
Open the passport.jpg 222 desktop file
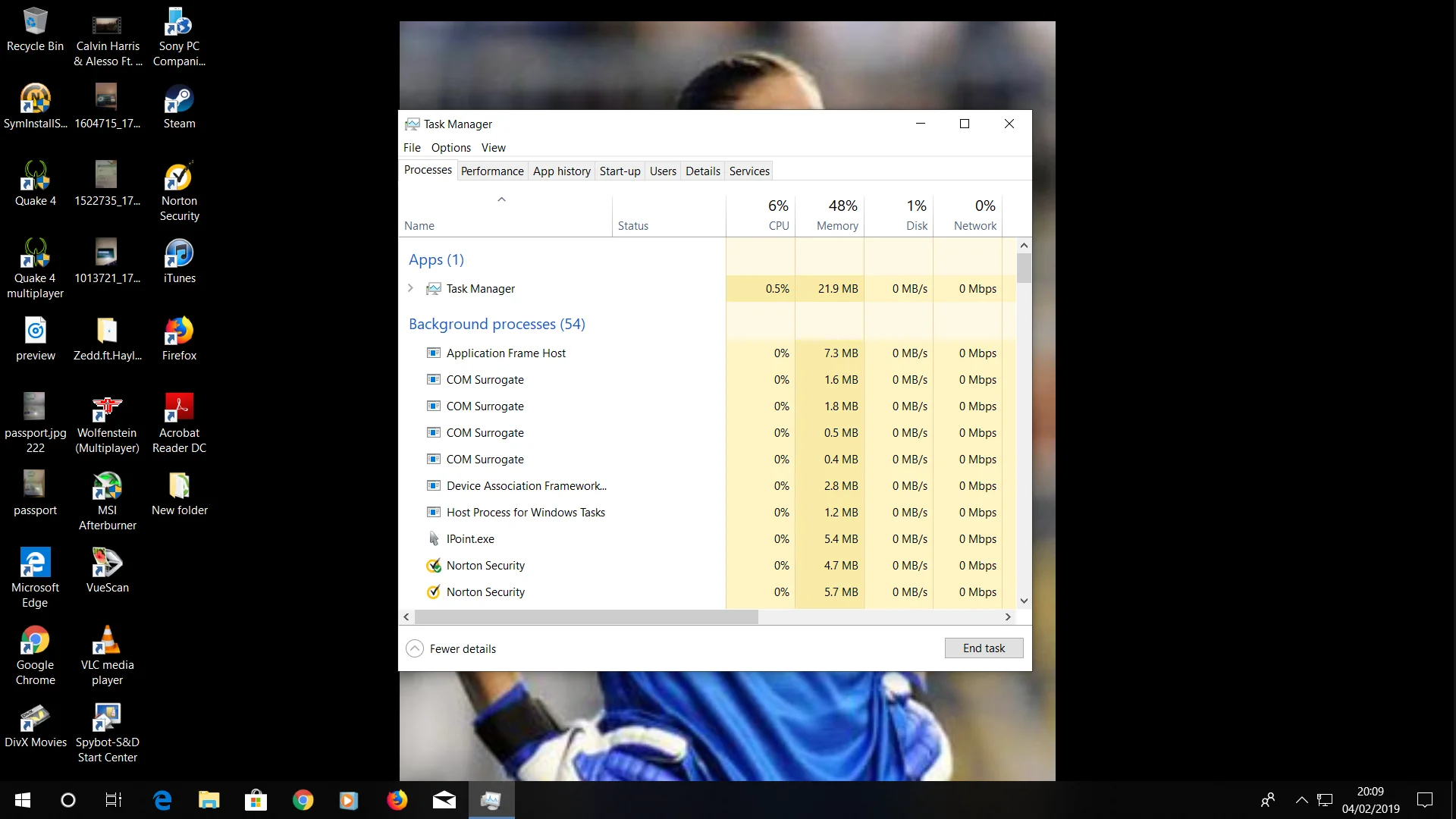tap(35, 424)
